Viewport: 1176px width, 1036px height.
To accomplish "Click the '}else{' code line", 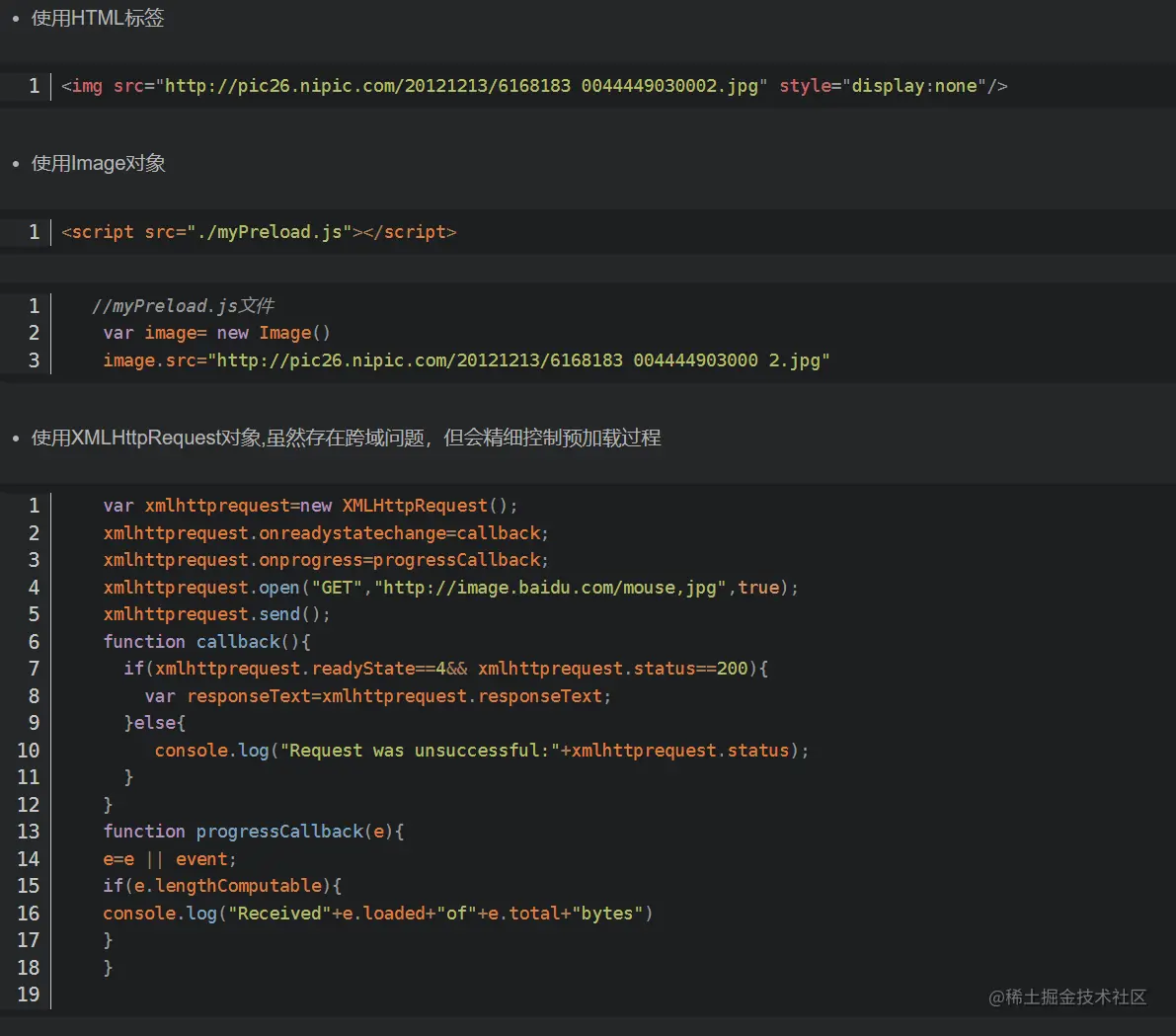I will [x=154, y=723].
